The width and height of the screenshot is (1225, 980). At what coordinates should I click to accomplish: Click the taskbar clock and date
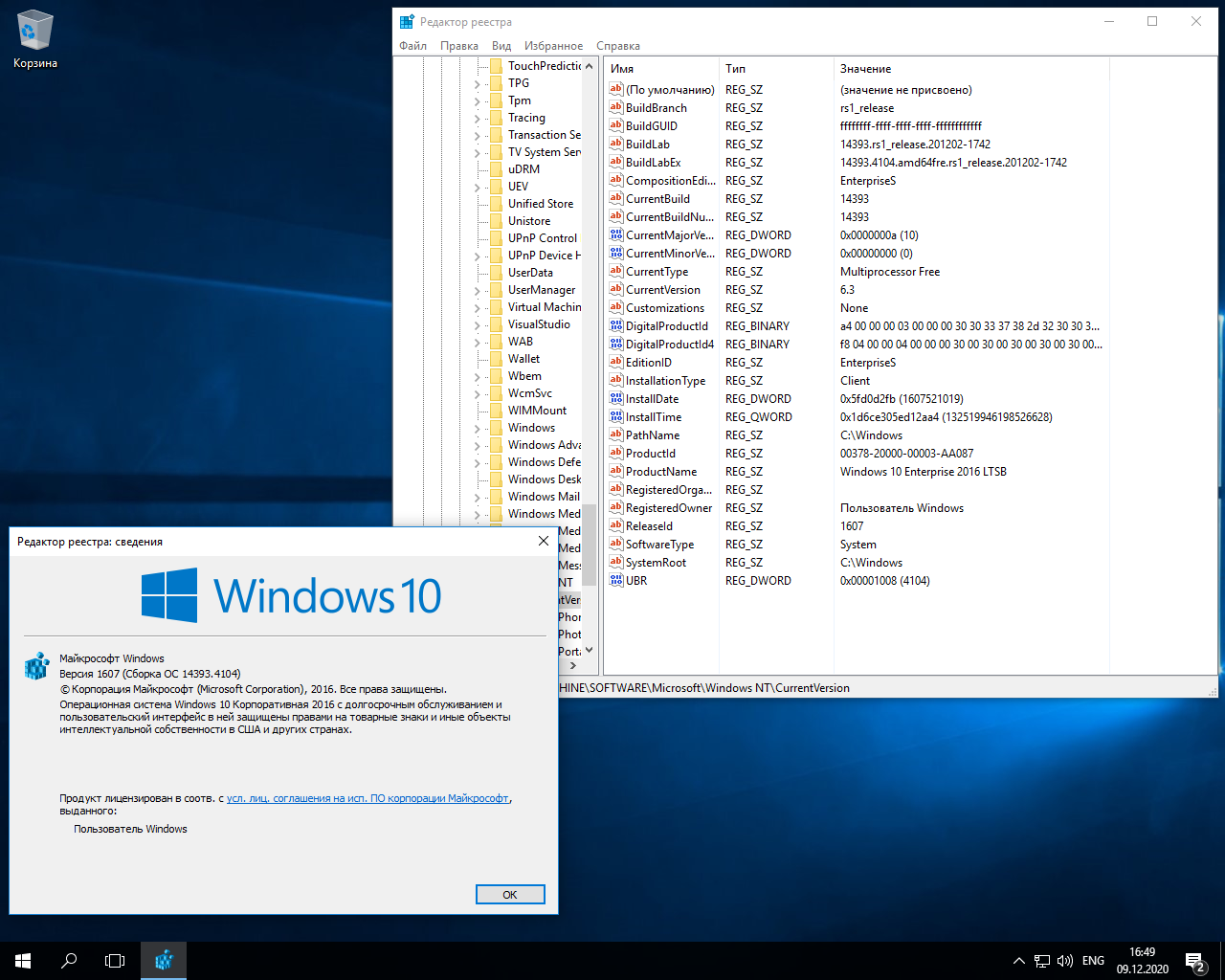[1142, 961]
